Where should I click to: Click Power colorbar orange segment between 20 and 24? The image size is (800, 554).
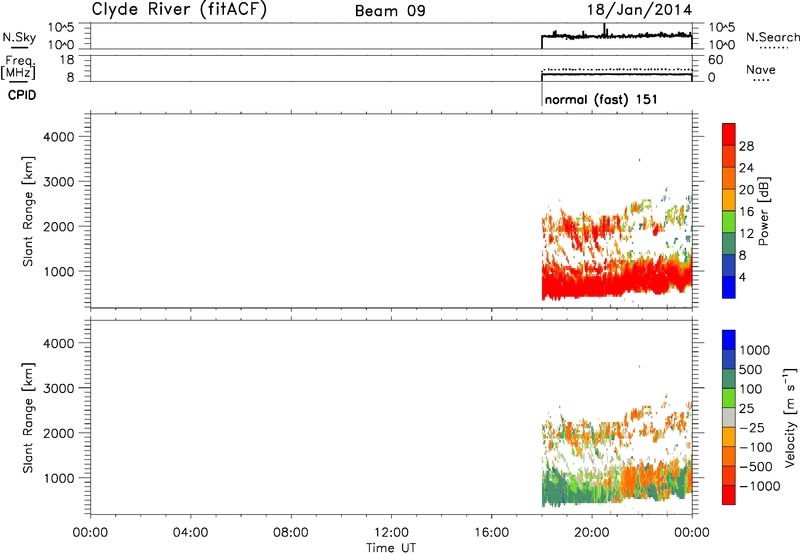point(729,179)
